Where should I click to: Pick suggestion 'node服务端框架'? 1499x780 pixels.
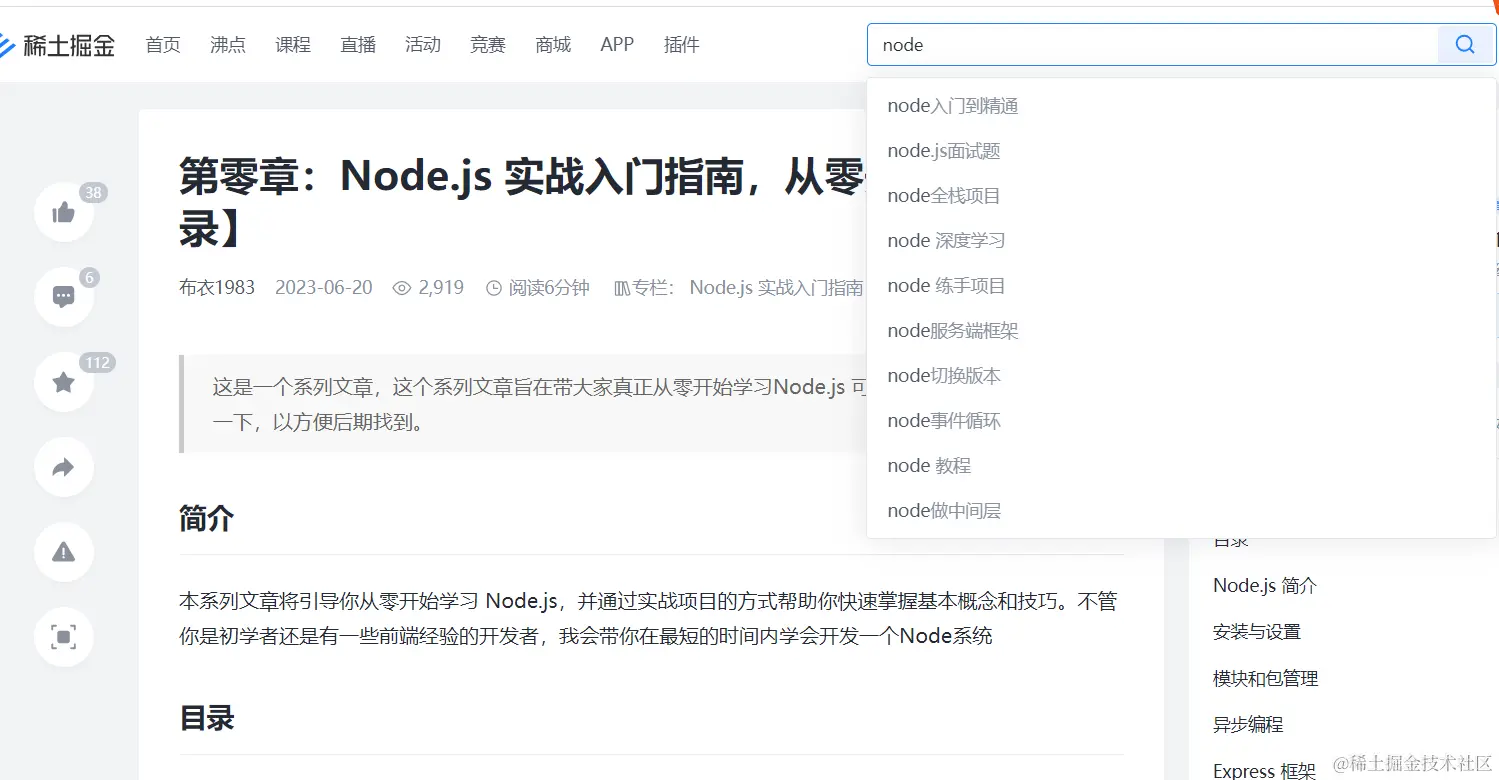coord(1181,331)
